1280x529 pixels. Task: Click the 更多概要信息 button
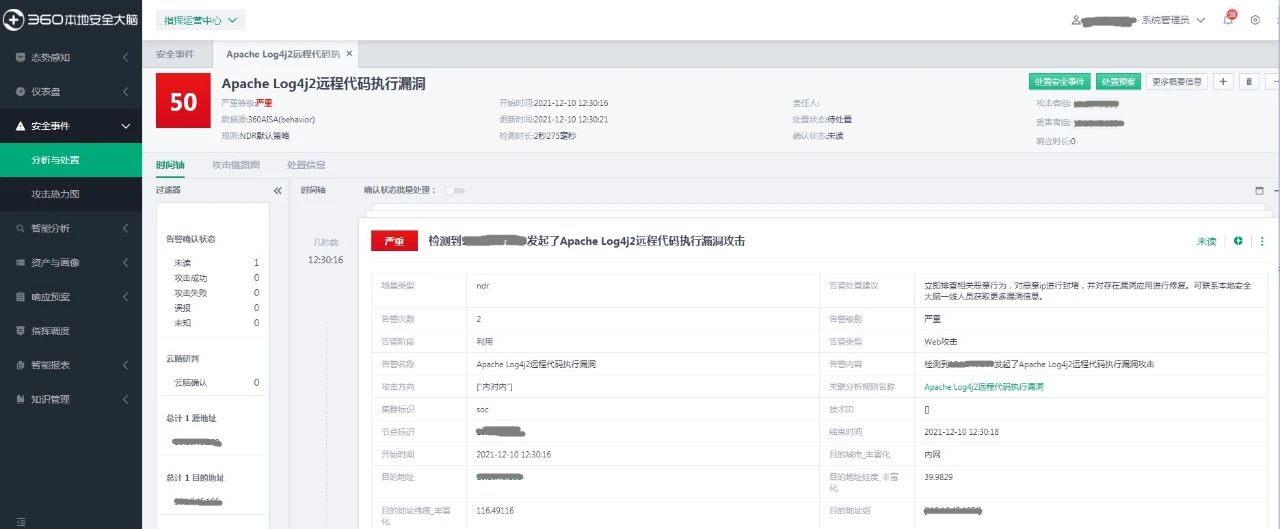point(1176,82)
